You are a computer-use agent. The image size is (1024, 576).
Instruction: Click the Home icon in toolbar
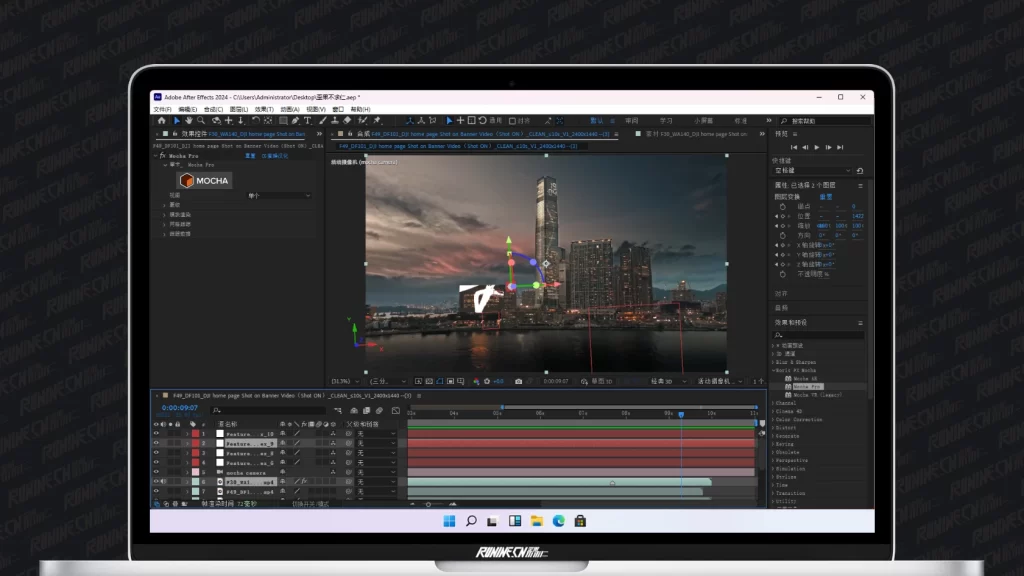click(x=161, y=120)
